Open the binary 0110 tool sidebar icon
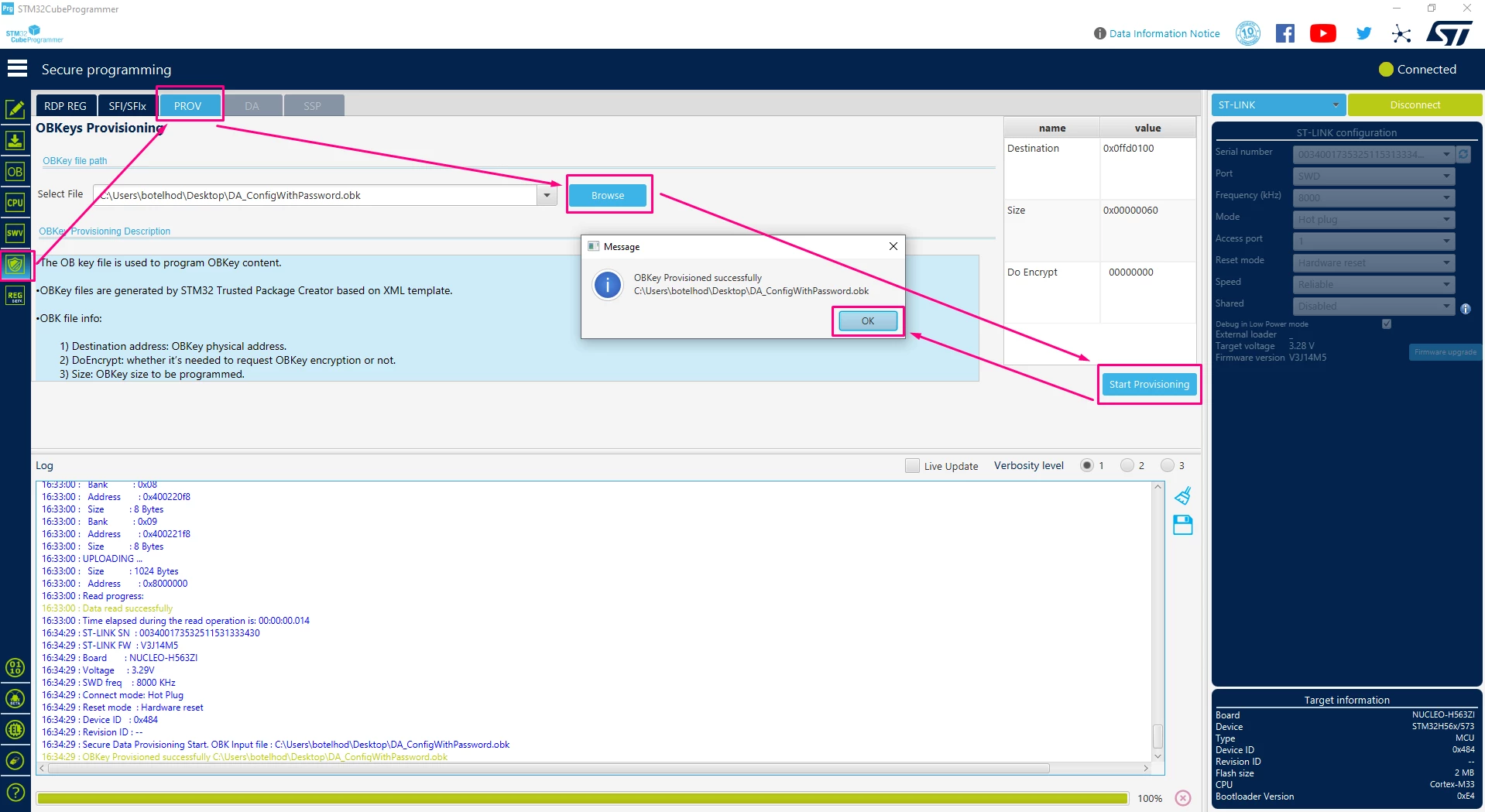The height and width of the screenshot is (812, 1485). 15,667
